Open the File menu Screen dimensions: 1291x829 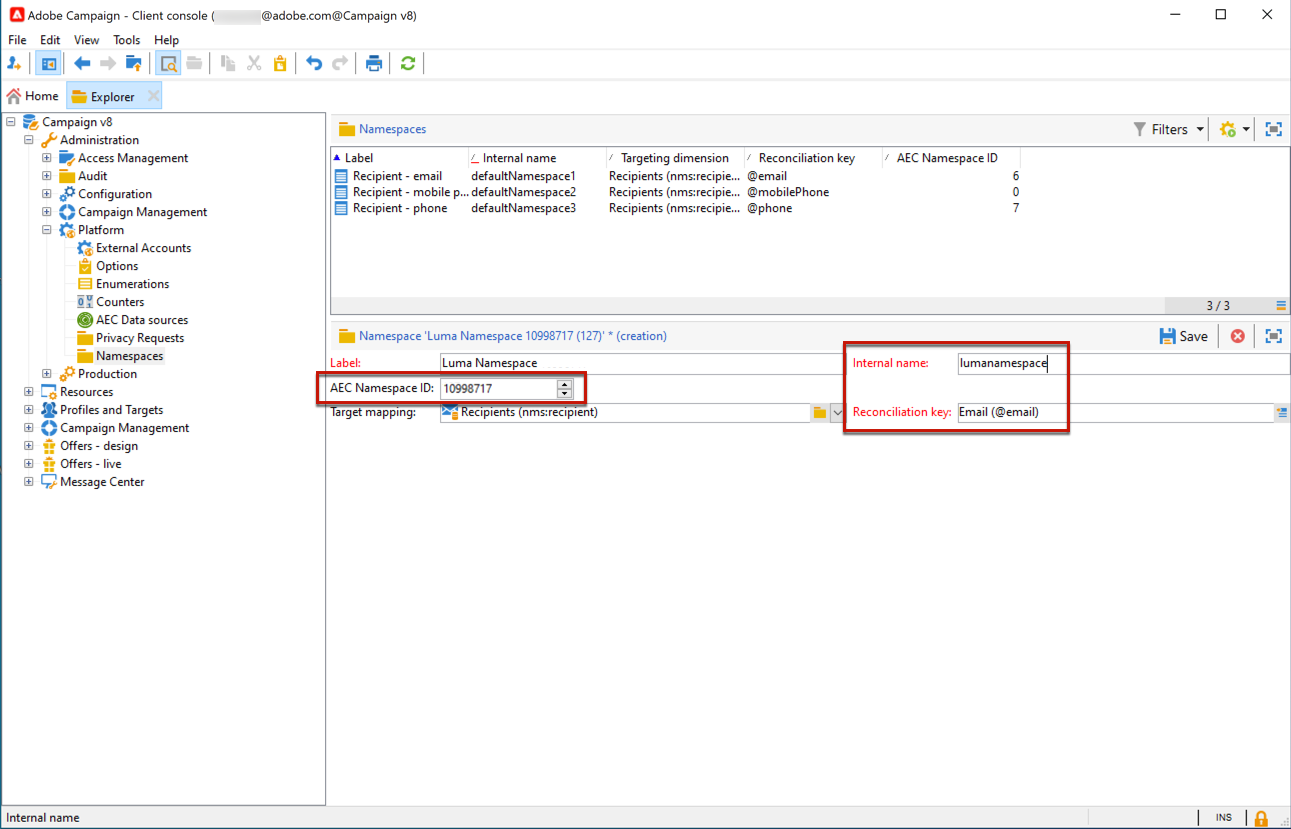17,40
